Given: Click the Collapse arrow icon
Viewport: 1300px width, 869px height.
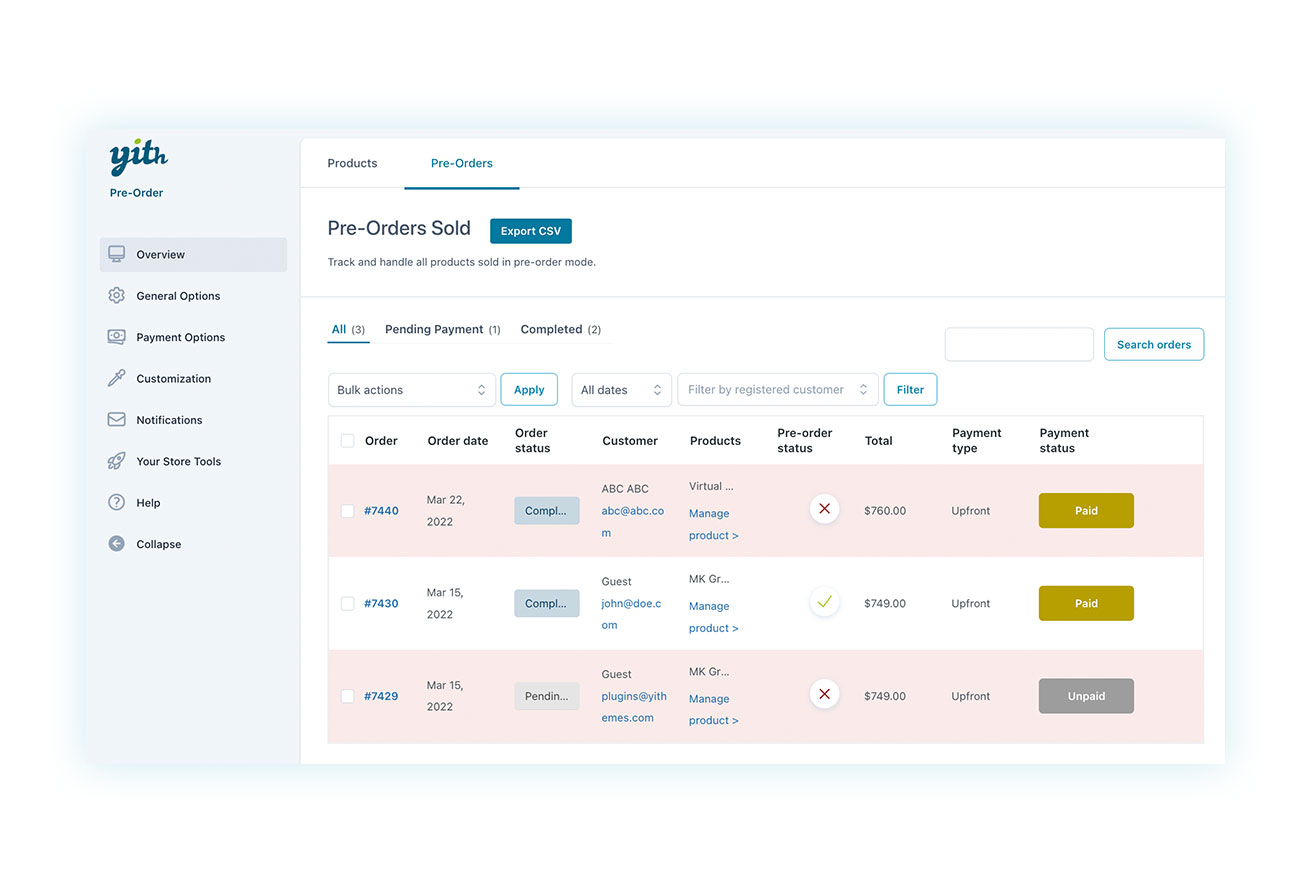Looking at the screenshot, I should tap(117, 544).
